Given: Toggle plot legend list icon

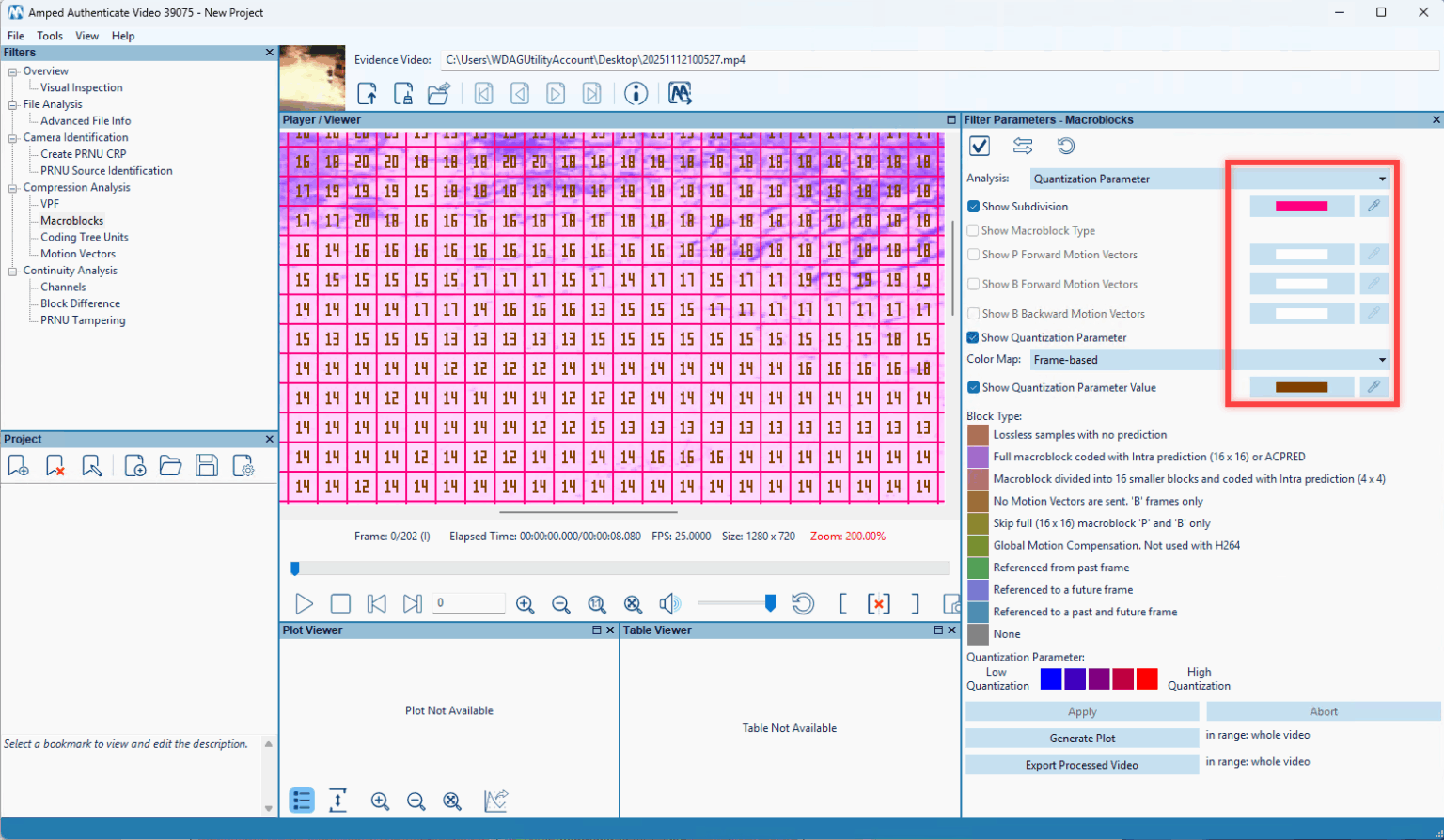Looking at the screenshot, I should click(302, 801).
